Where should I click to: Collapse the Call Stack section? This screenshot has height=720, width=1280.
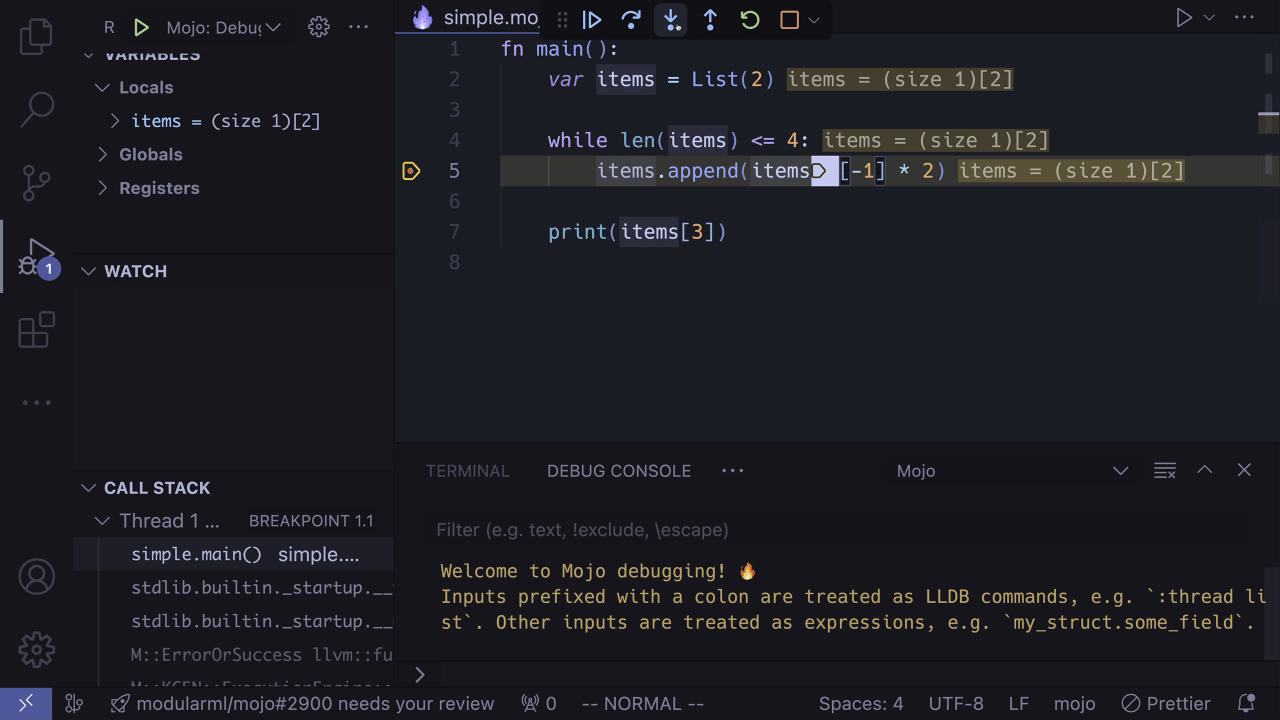tap(88, 488)
